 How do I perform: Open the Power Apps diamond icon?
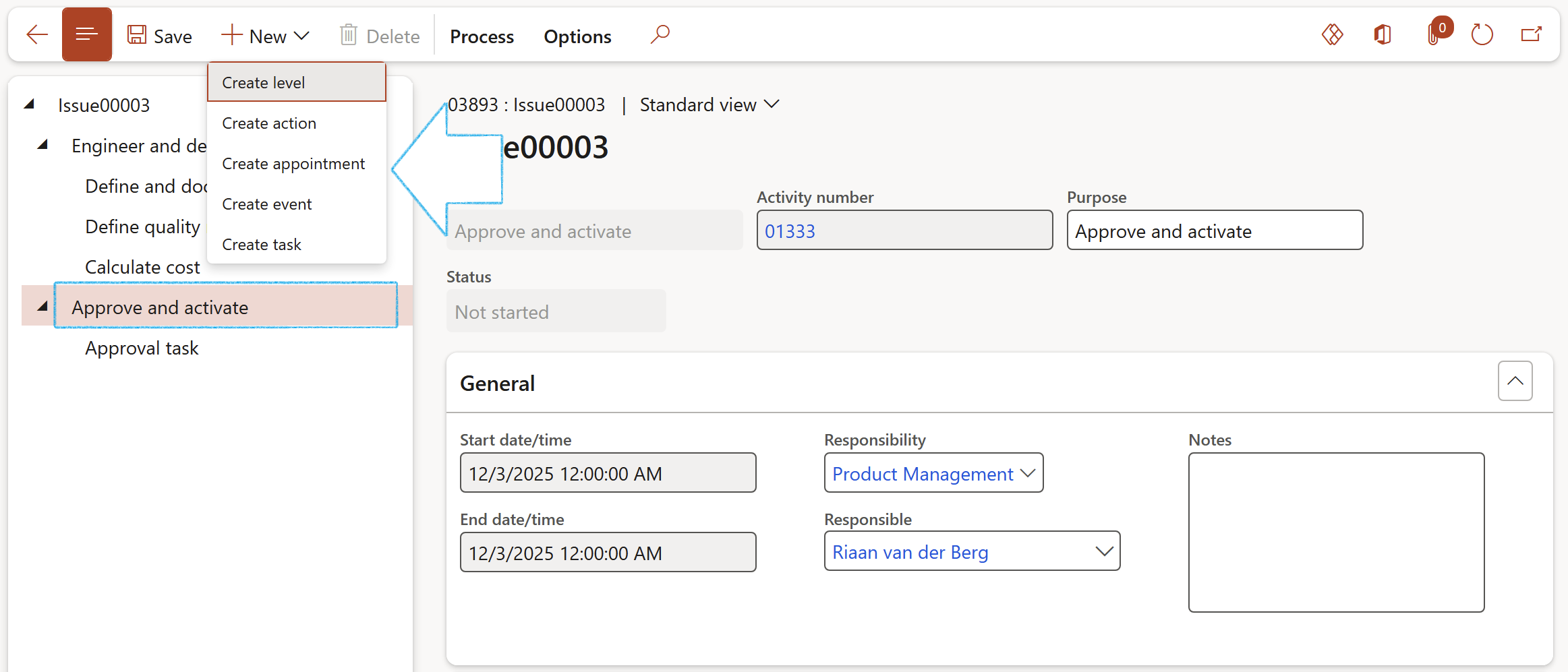[1332, 34]
